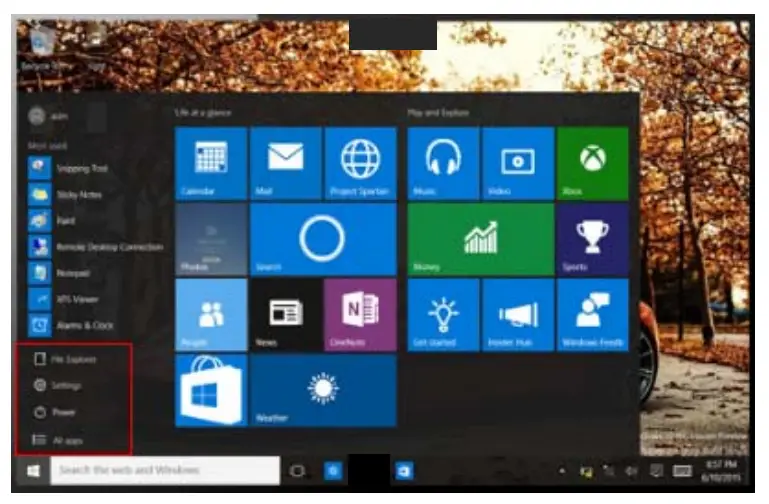
Task: Launch Snipping Tool from most used
Action: [68, 168]
